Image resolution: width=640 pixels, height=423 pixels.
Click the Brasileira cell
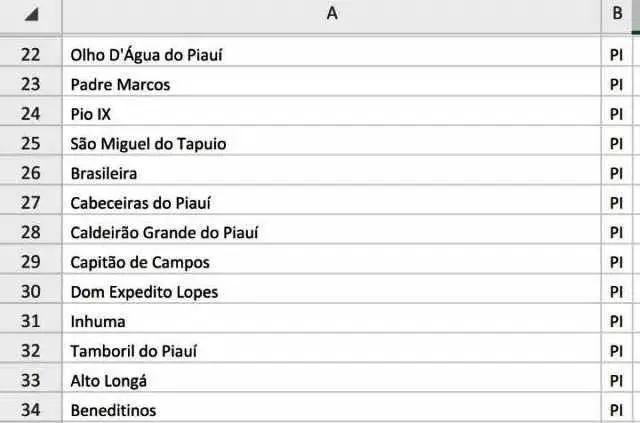(x=331, y=173)
